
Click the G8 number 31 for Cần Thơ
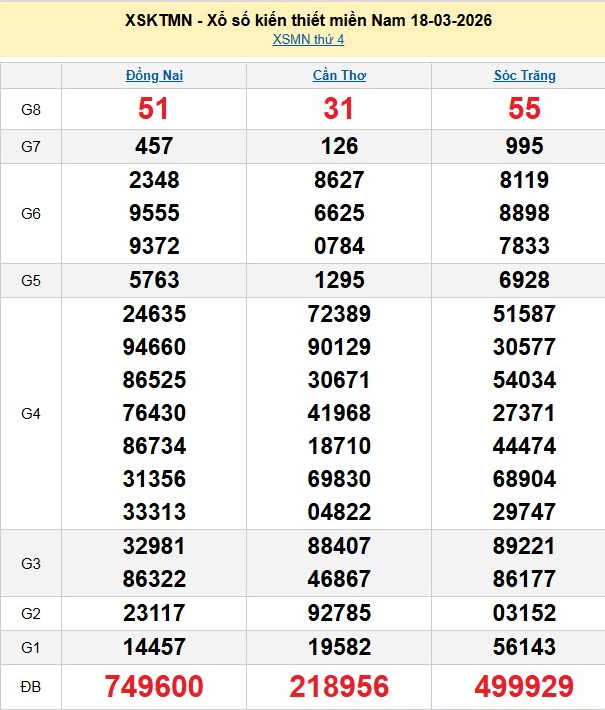339,109
